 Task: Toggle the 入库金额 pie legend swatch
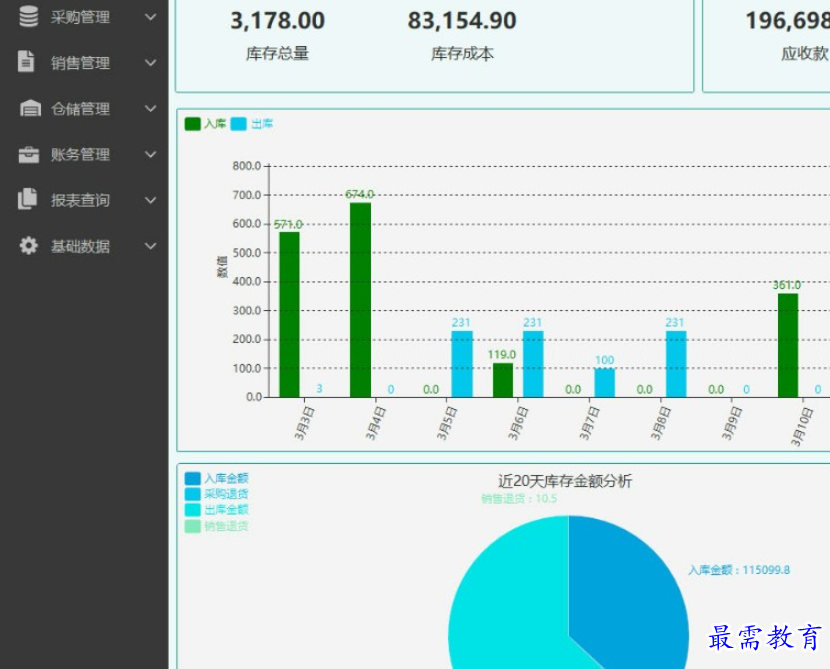coord(193,478)
